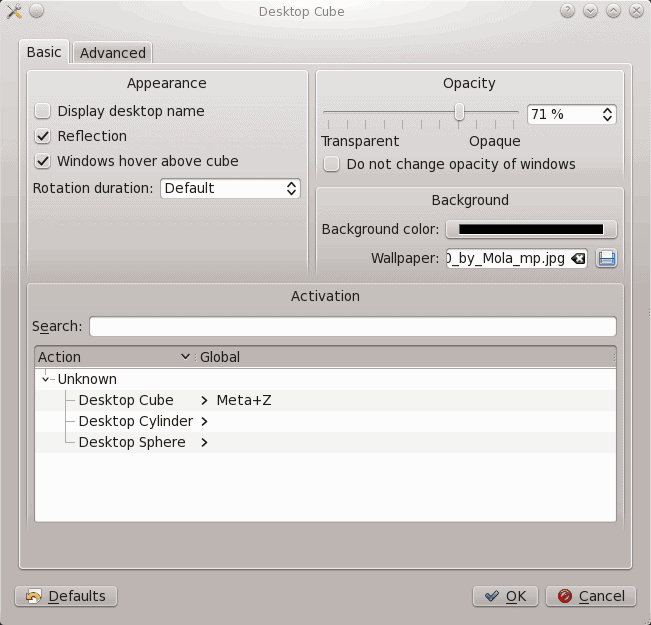Enable Display desktop name checkbox
Viewport: 651px width, 625px height.
(43, 111)
